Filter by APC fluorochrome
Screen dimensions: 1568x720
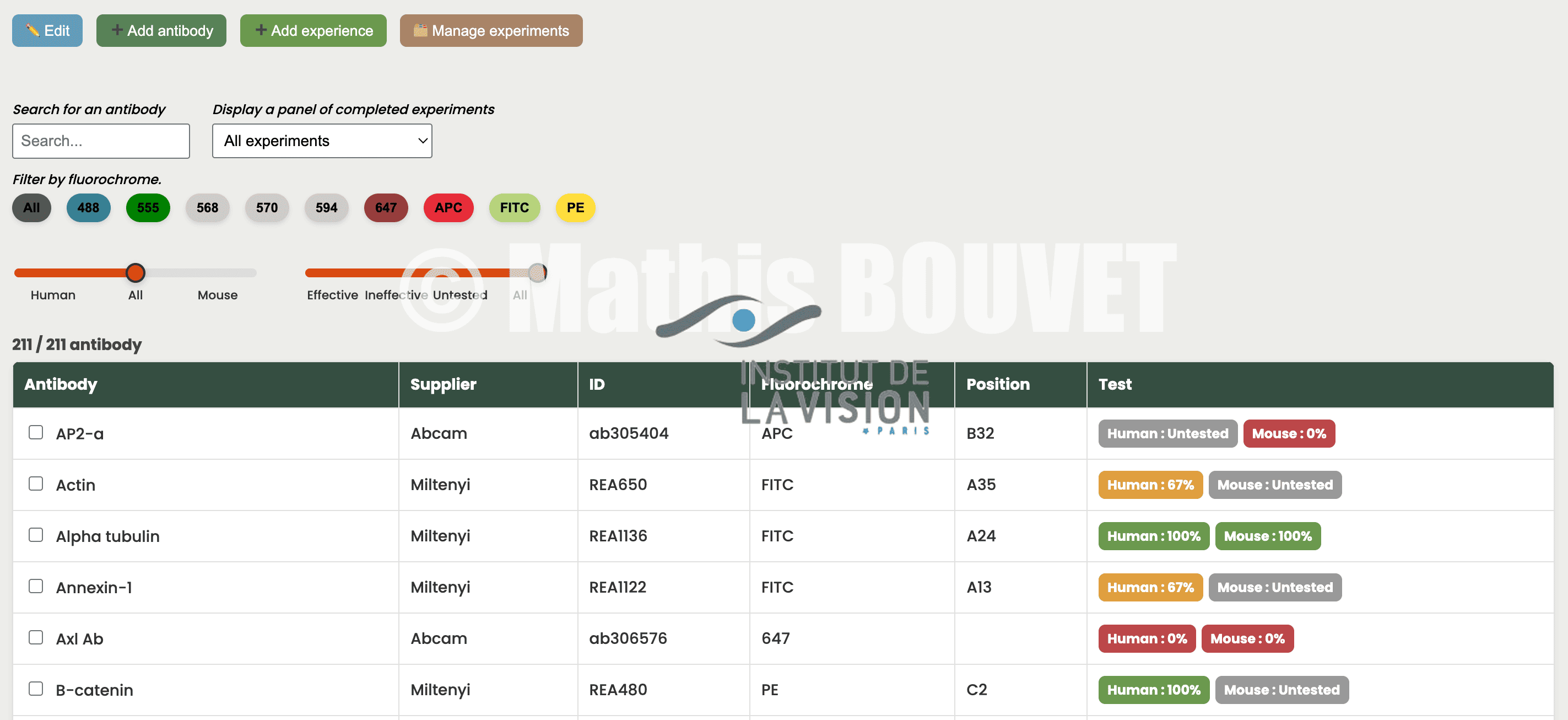point(448,208)
